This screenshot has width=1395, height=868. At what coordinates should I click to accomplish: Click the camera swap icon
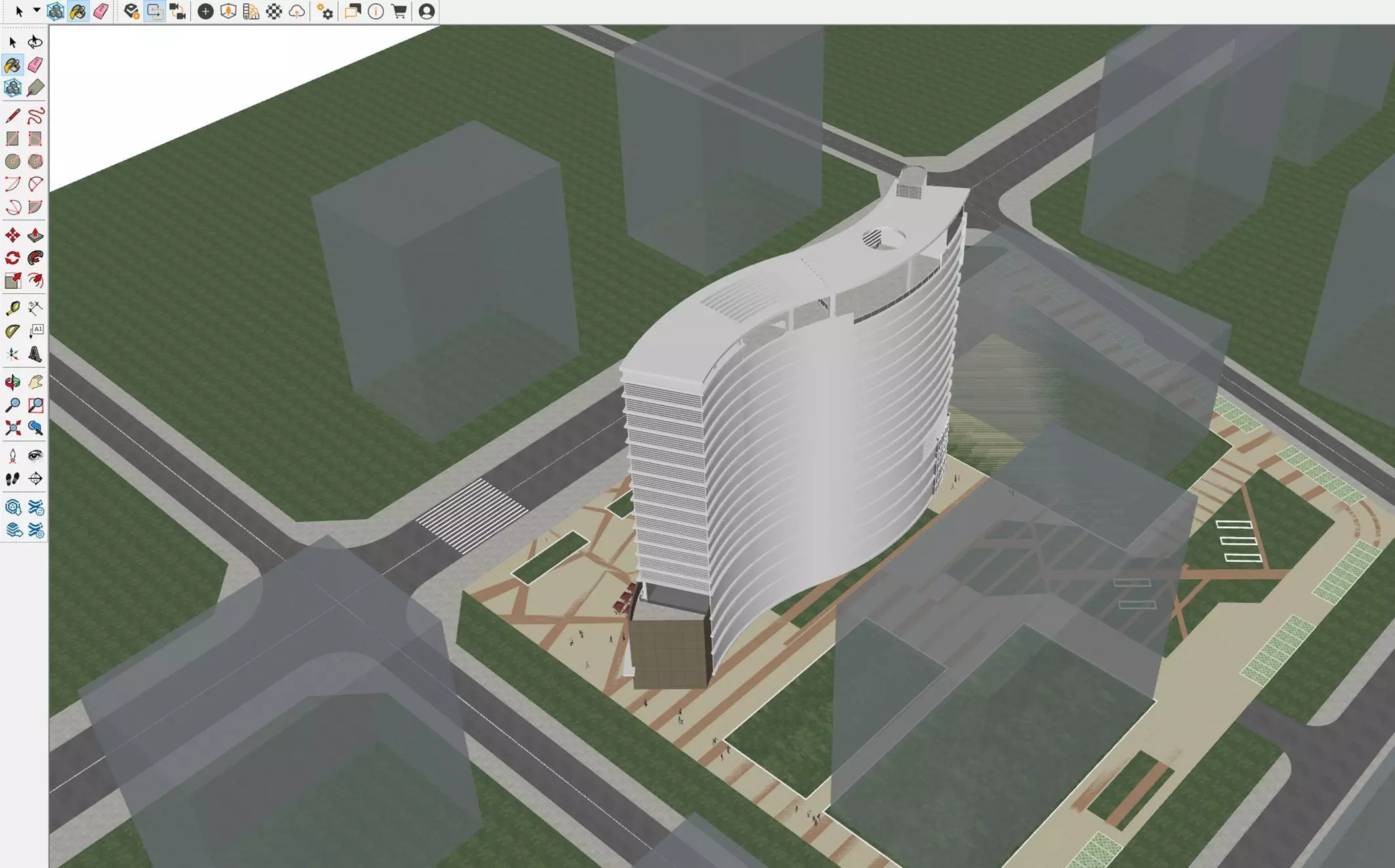177,11
